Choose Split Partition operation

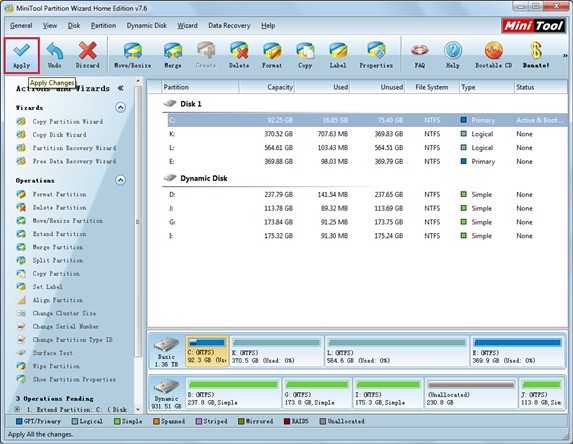click(58, 261)
